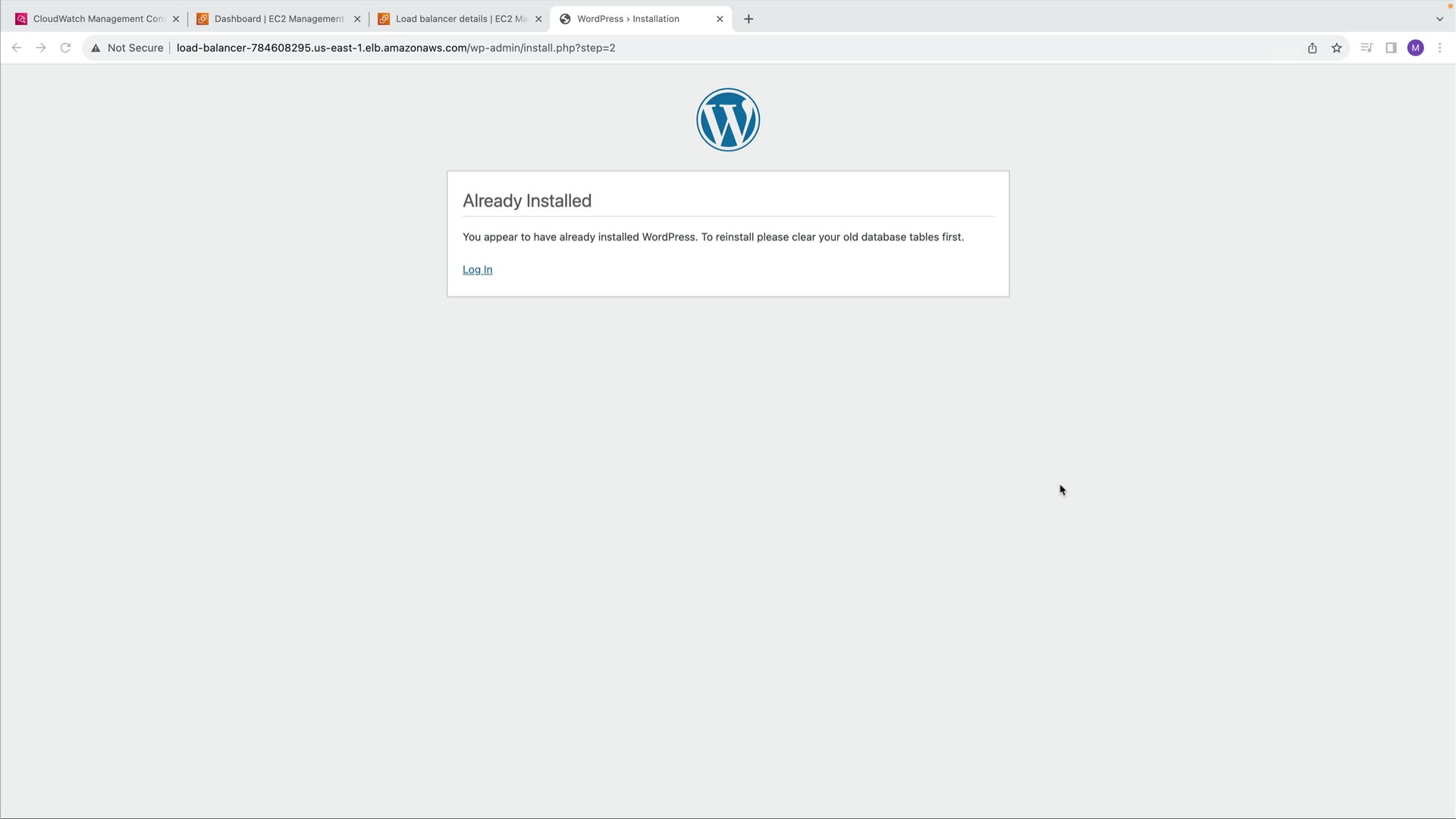
Task: Reload the current page
Action: tap(65, 48)
